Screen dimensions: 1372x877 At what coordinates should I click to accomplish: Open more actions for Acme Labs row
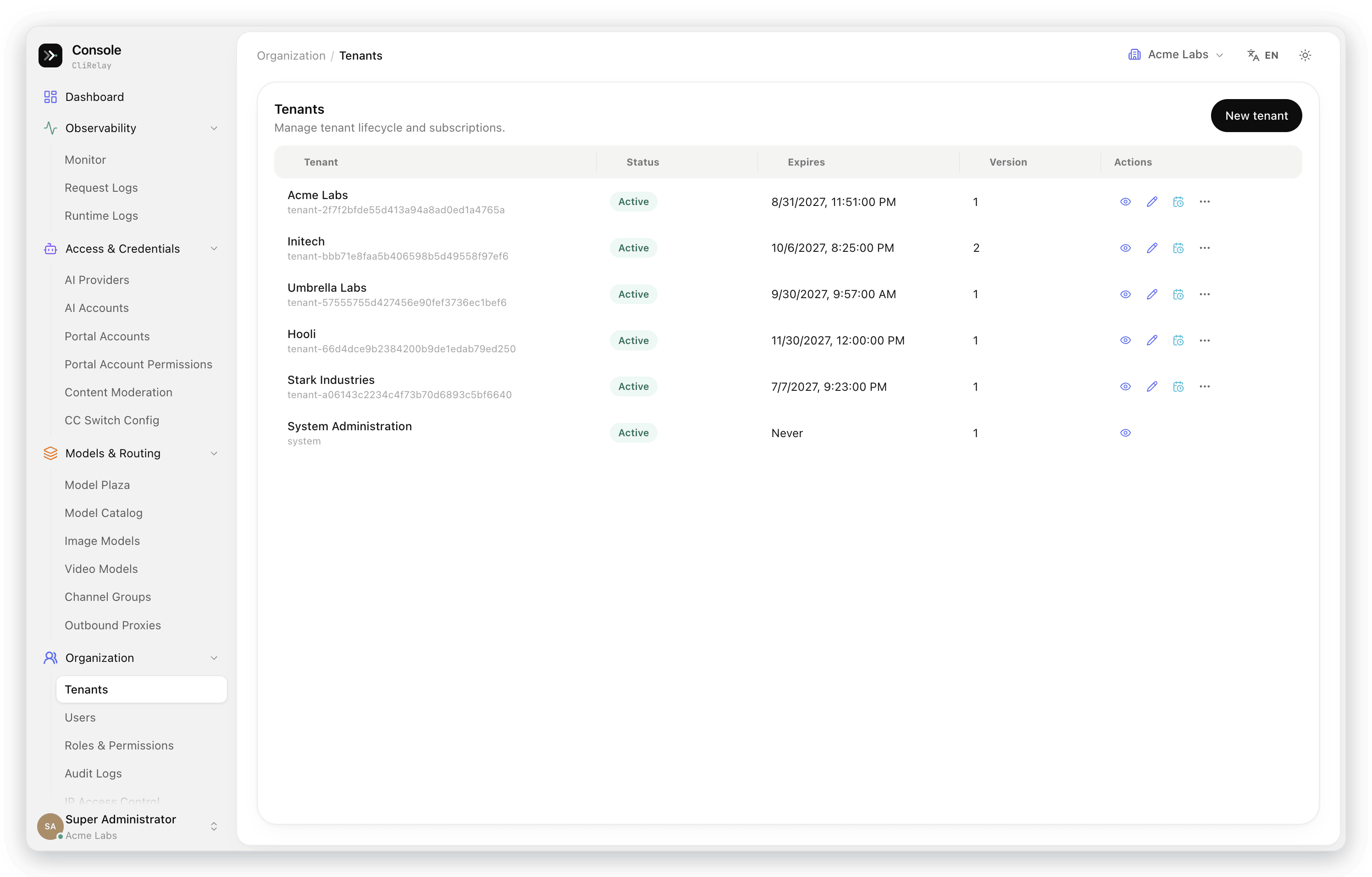[1205, 202]
